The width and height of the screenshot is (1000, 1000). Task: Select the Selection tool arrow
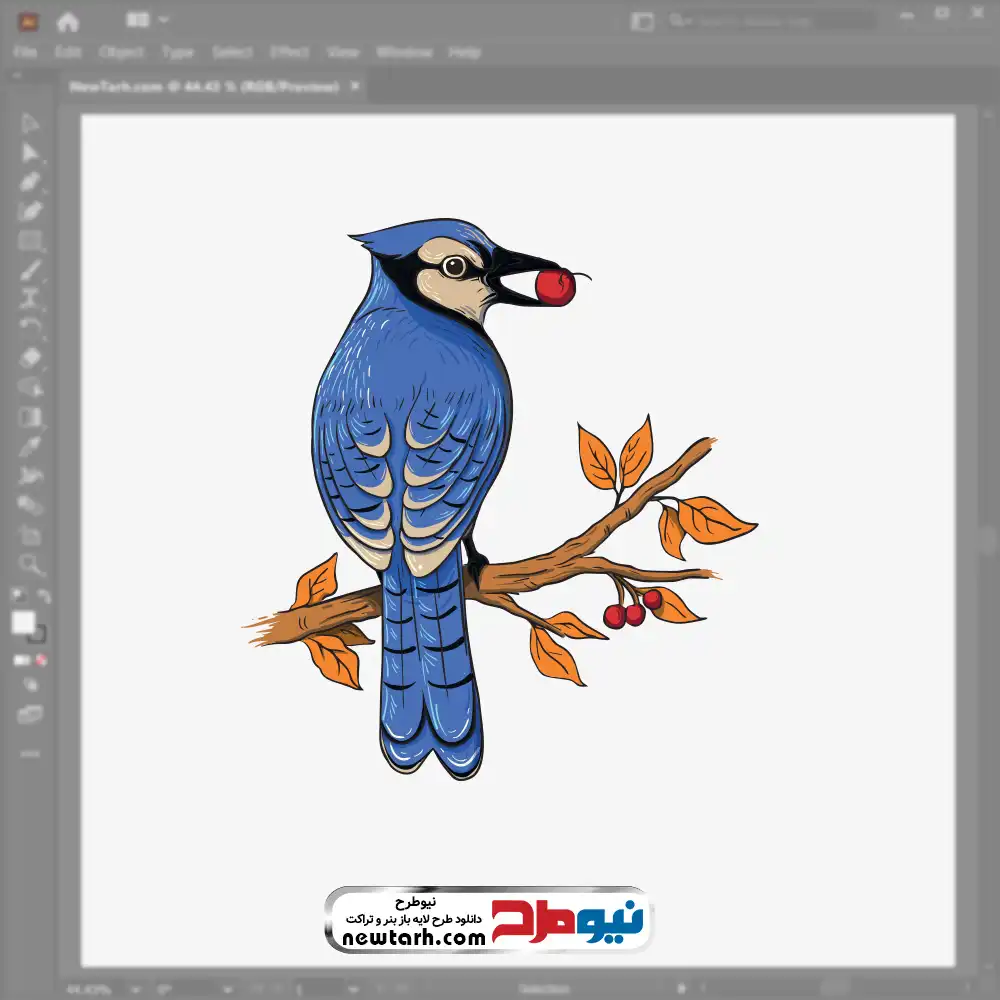click(30, 124)
